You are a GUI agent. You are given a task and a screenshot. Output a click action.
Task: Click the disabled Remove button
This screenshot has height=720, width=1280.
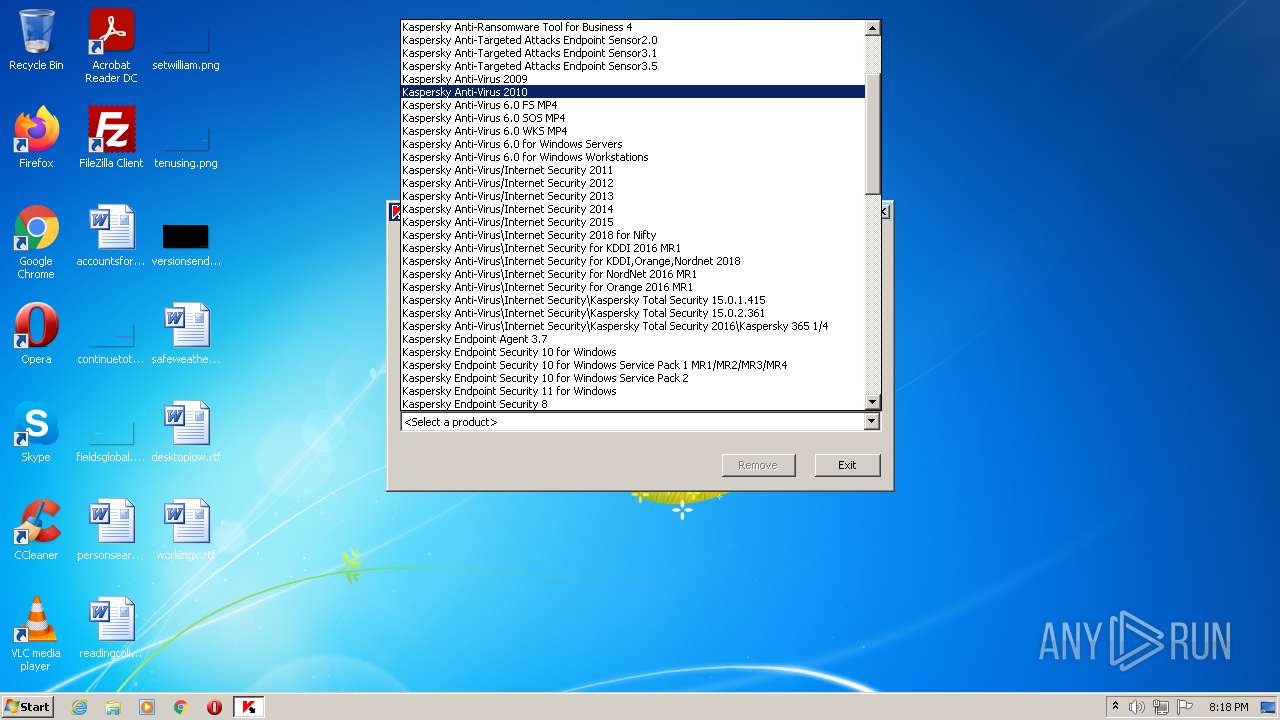tap(758, 465)
